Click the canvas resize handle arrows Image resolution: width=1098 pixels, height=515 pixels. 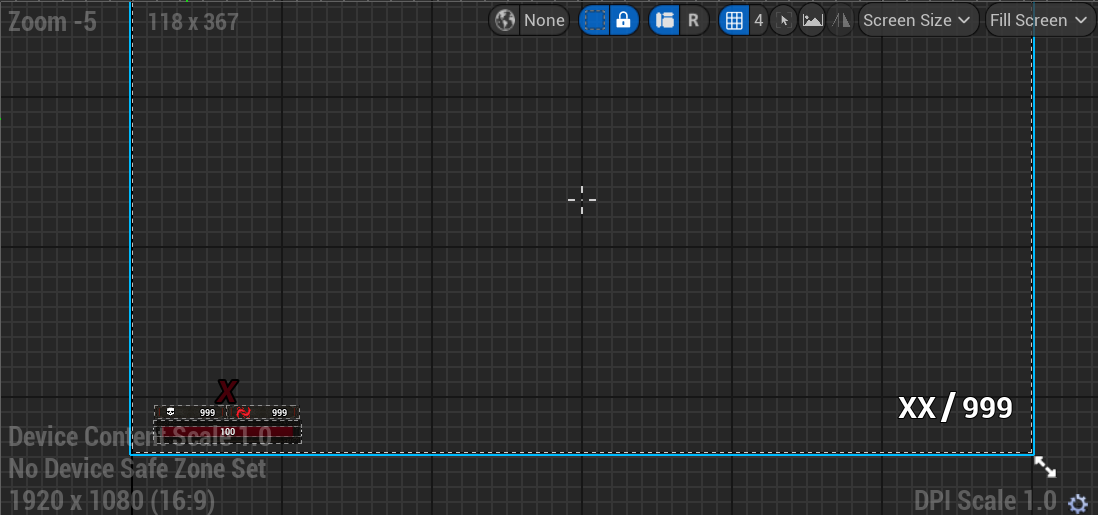(1045, 467)
